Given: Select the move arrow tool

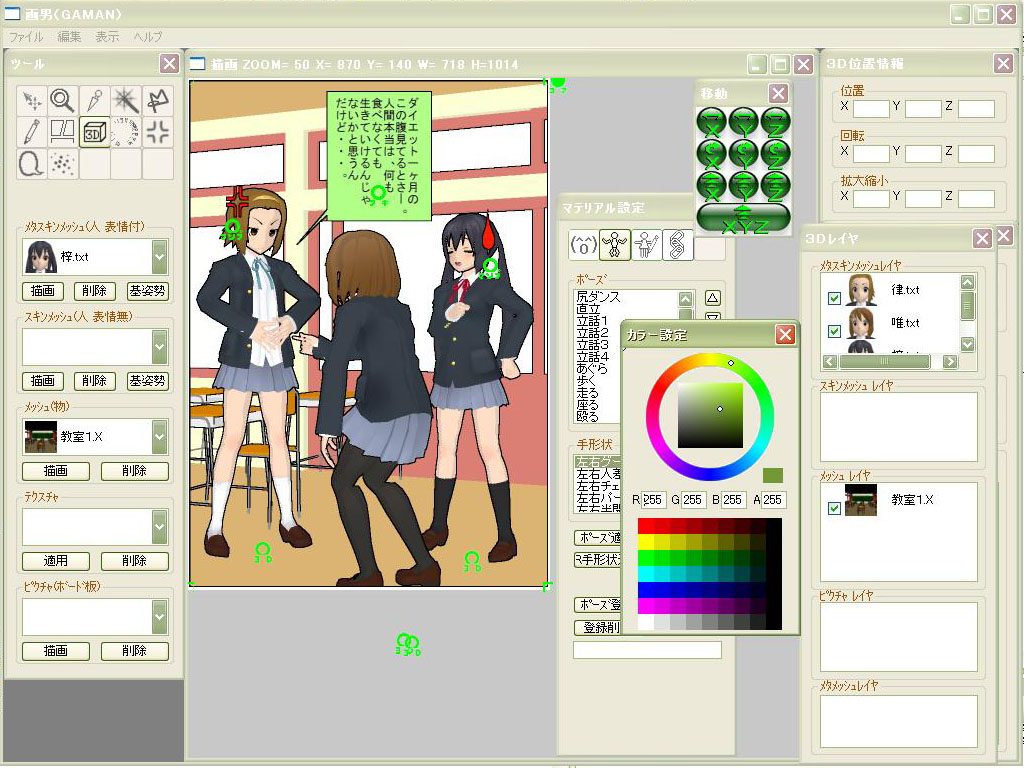Looking at the screenshot, I should 31,101.
